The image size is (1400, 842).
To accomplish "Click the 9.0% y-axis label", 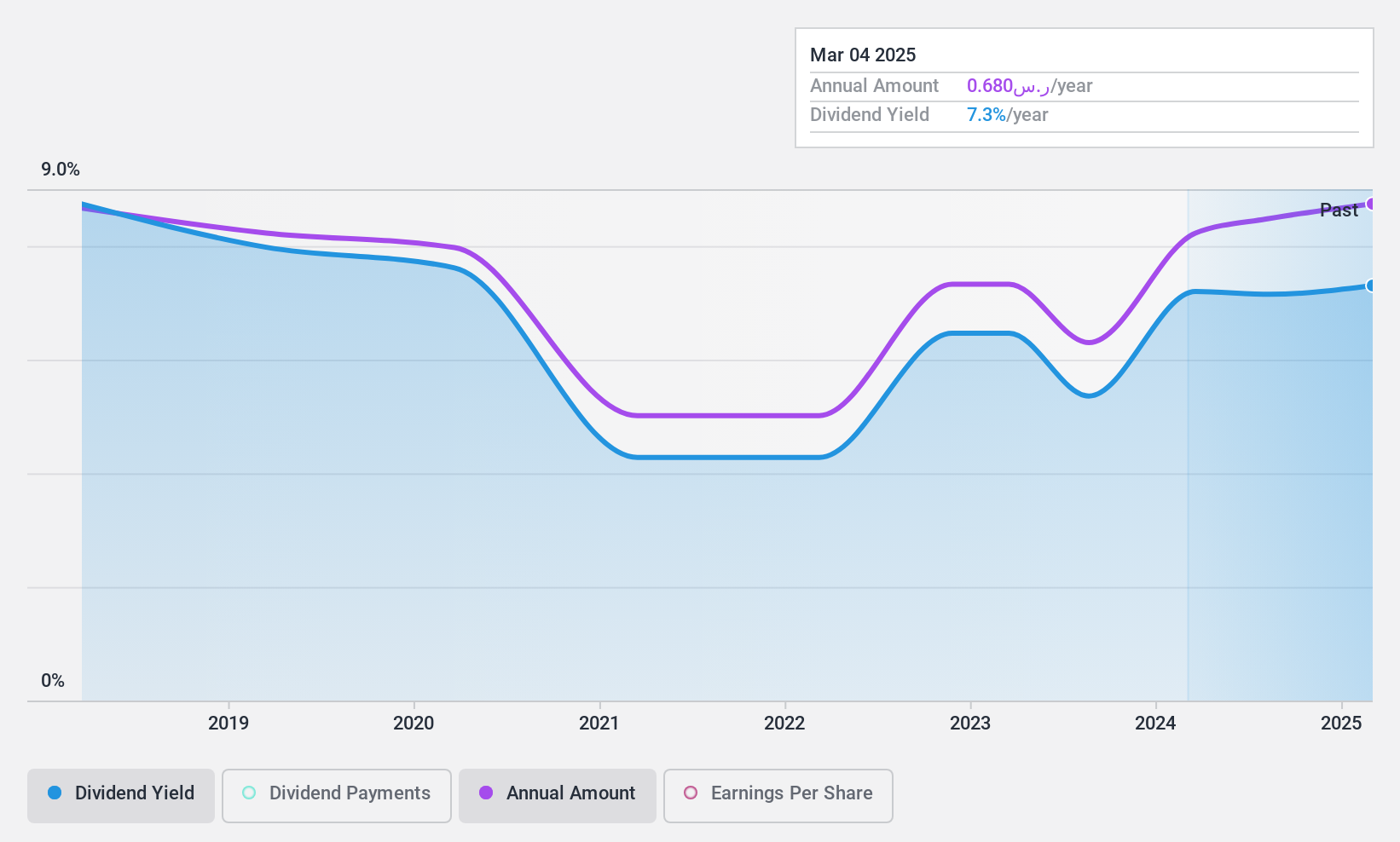I will (61, 170).
